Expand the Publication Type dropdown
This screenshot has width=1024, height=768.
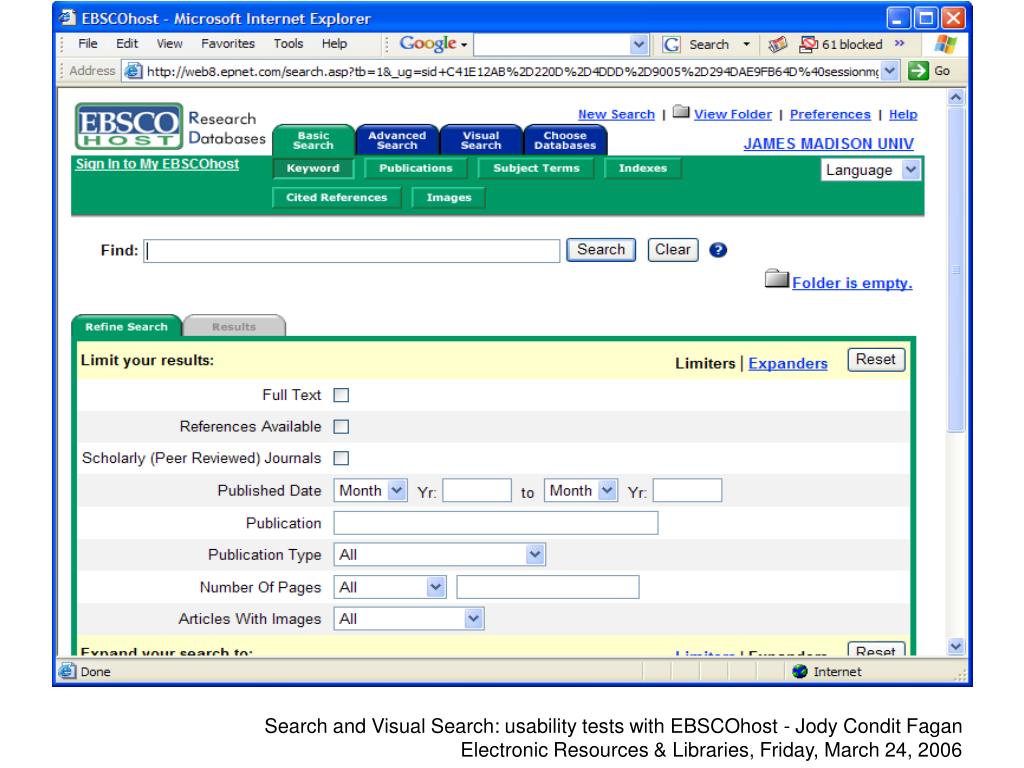pyautogui.click(x=440, y=554)
